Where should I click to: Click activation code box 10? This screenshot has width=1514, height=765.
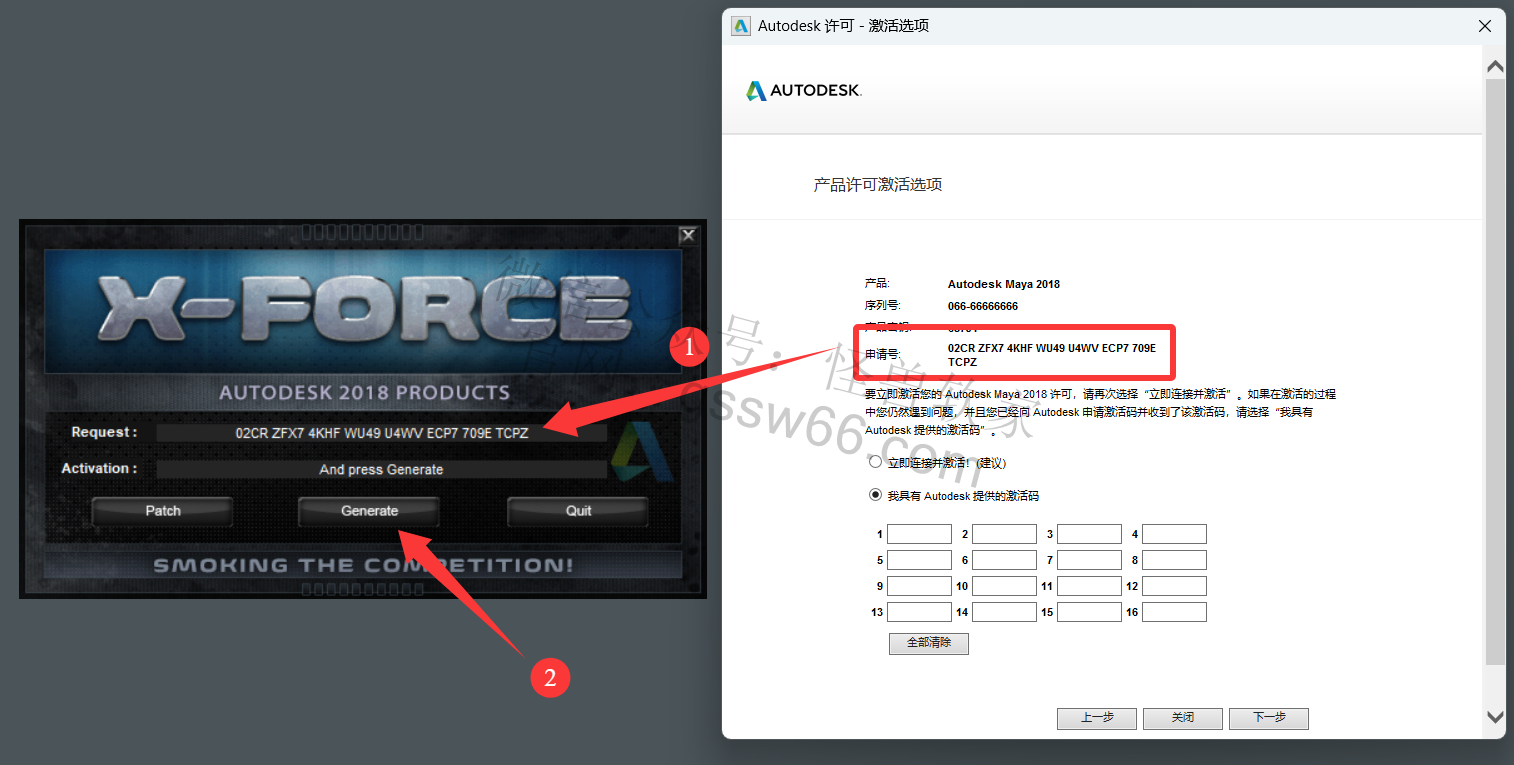1004,586
